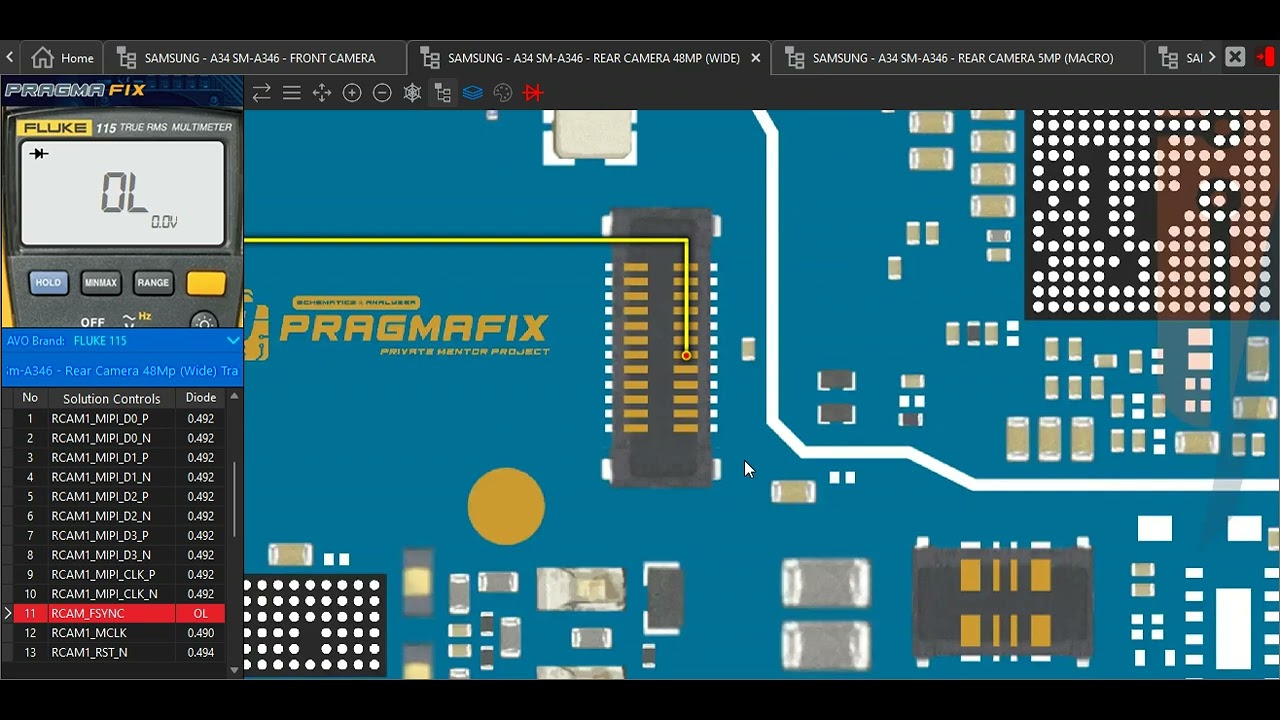Click the spider web network icon
Image resolution: width=1280 pixels, height=720 pixels.
click(412, 93)
